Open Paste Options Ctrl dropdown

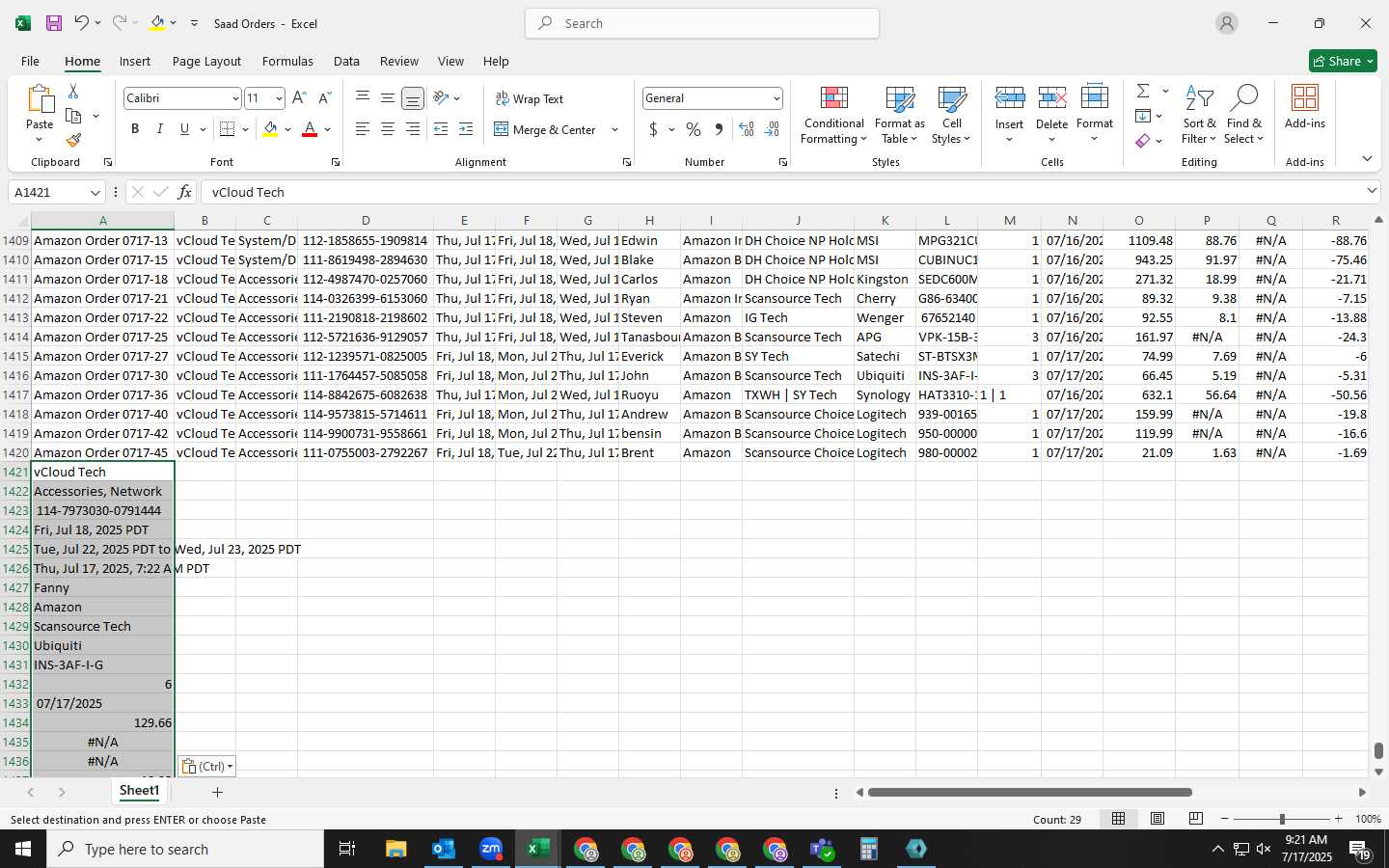click(x=207, y=767)
